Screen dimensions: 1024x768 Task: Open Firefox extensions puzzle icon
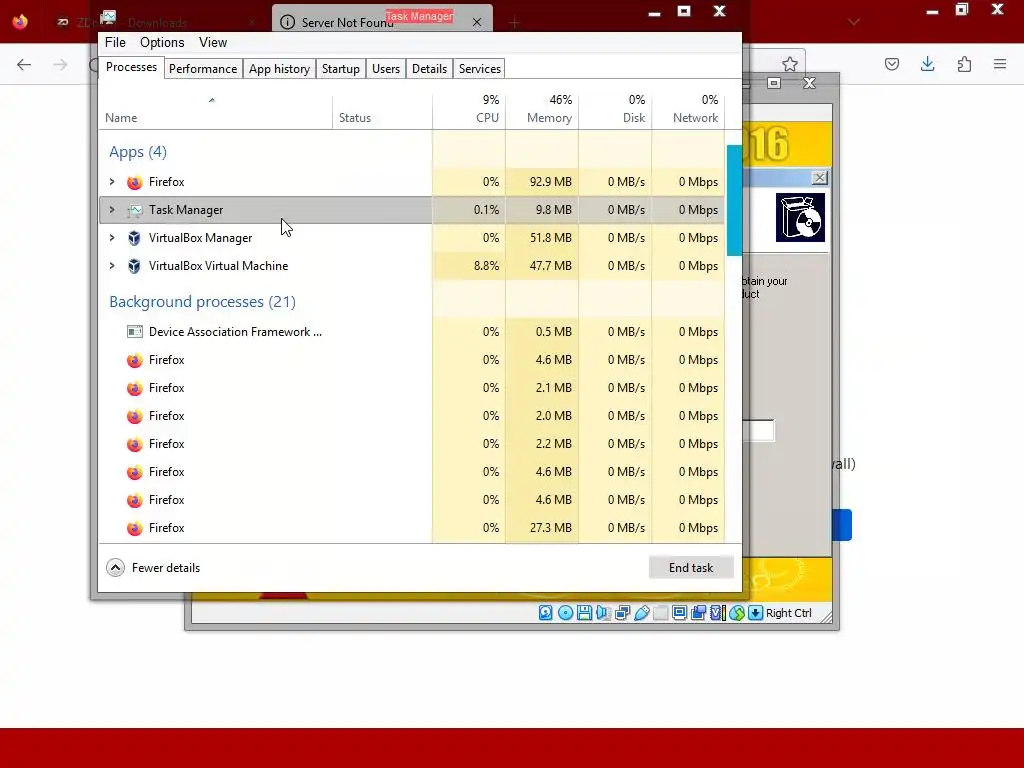coord(964,64)
